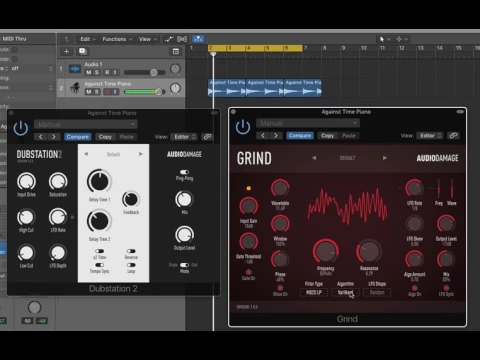Click the yellow cycle range in ruler

pos(255,48)
